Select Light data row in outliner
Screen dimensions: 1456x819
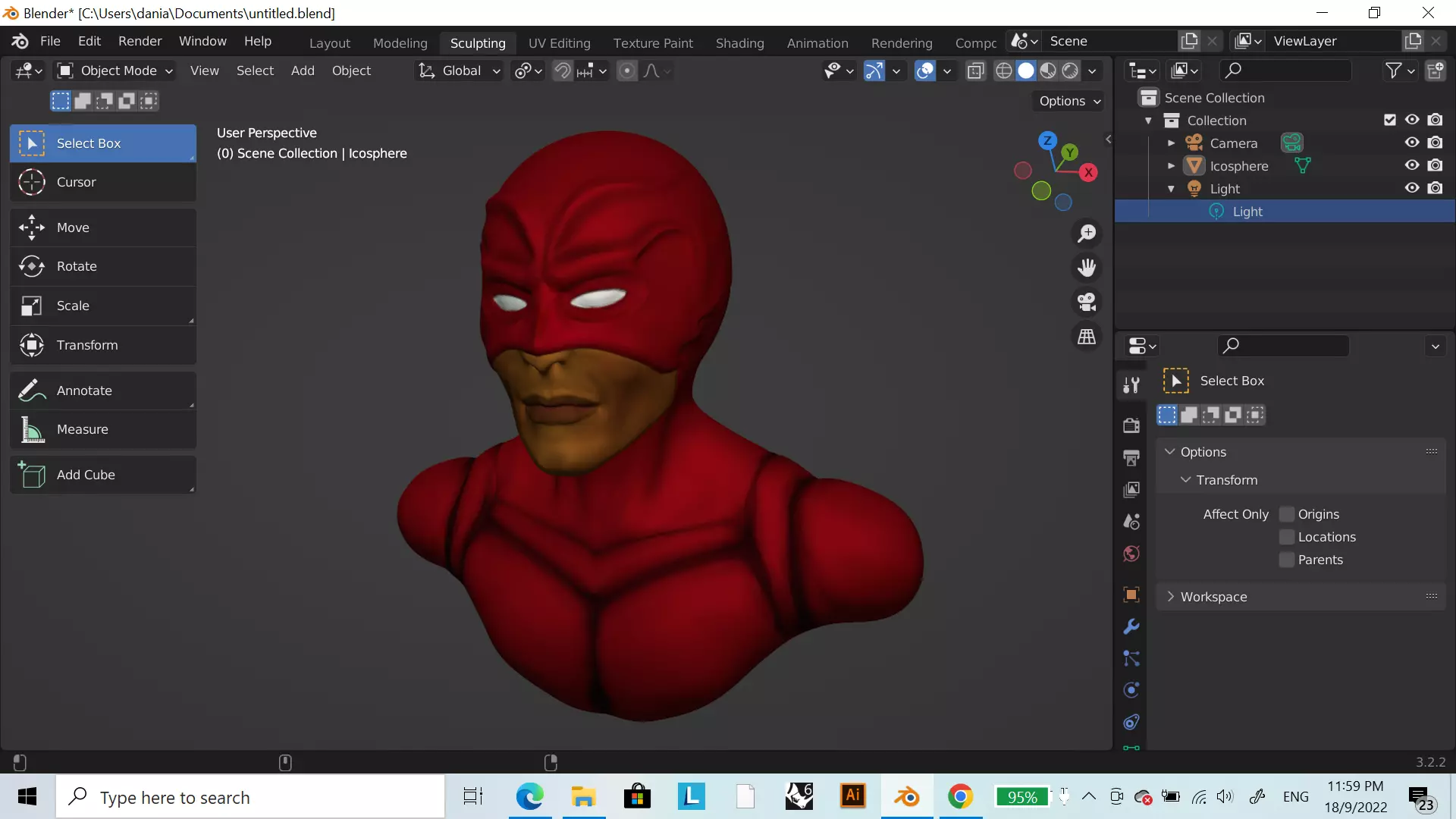1285,212
